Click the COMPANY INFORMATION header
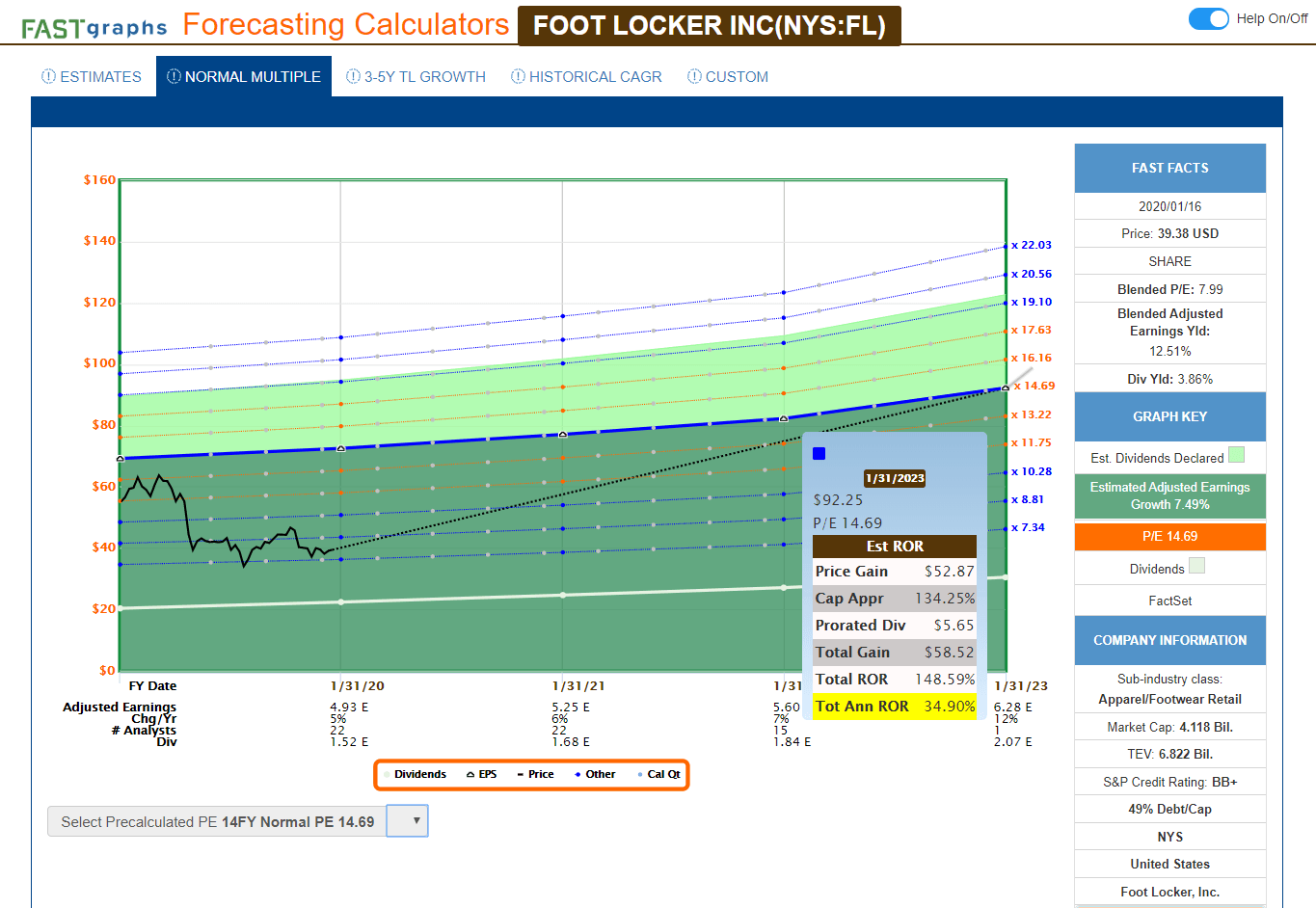 1170,640
